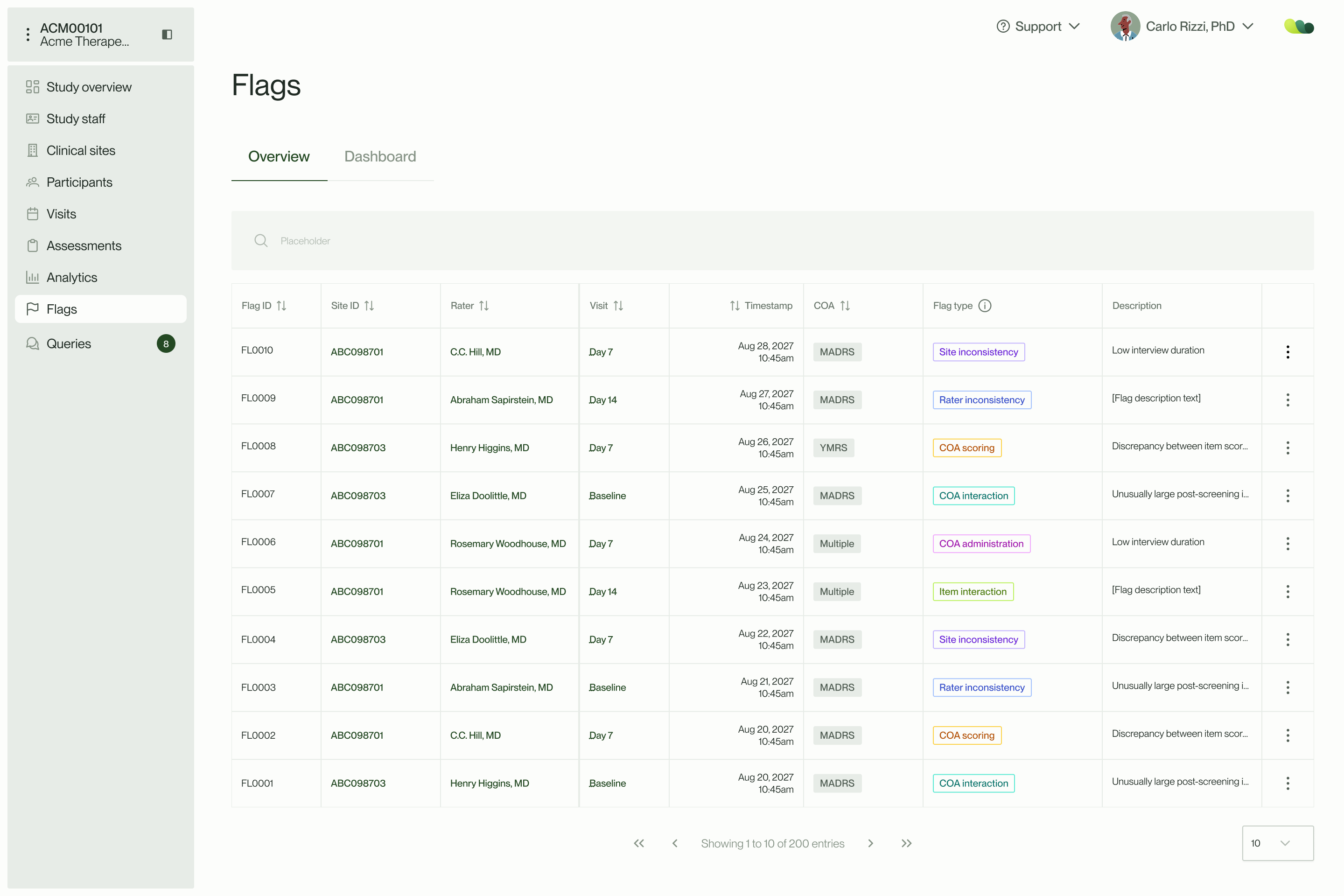Open Queries with 8 badge
The width and height of the screenshot is (1344, 896).
pos(101,343)
